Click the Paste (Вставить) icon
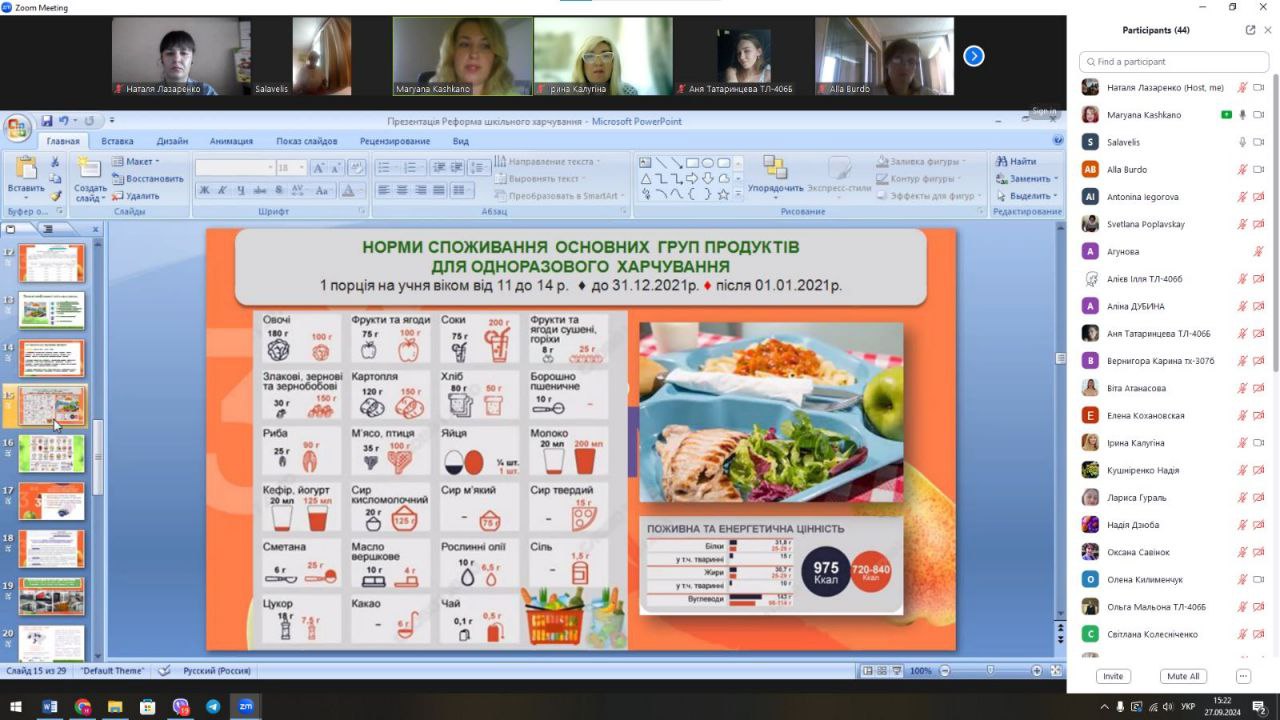 tap(25, 175)
